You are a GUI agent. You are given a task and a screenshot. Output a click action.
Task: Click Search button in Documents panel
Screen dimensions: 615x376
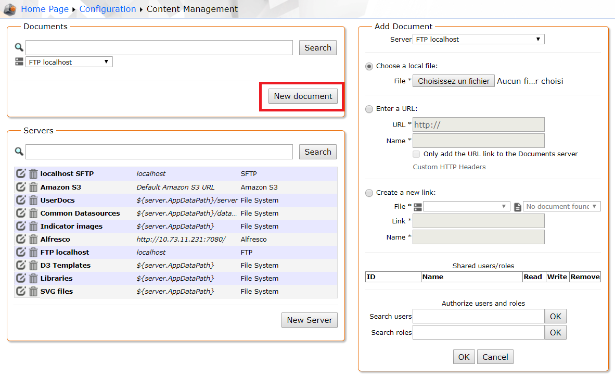tap(318, 48)
